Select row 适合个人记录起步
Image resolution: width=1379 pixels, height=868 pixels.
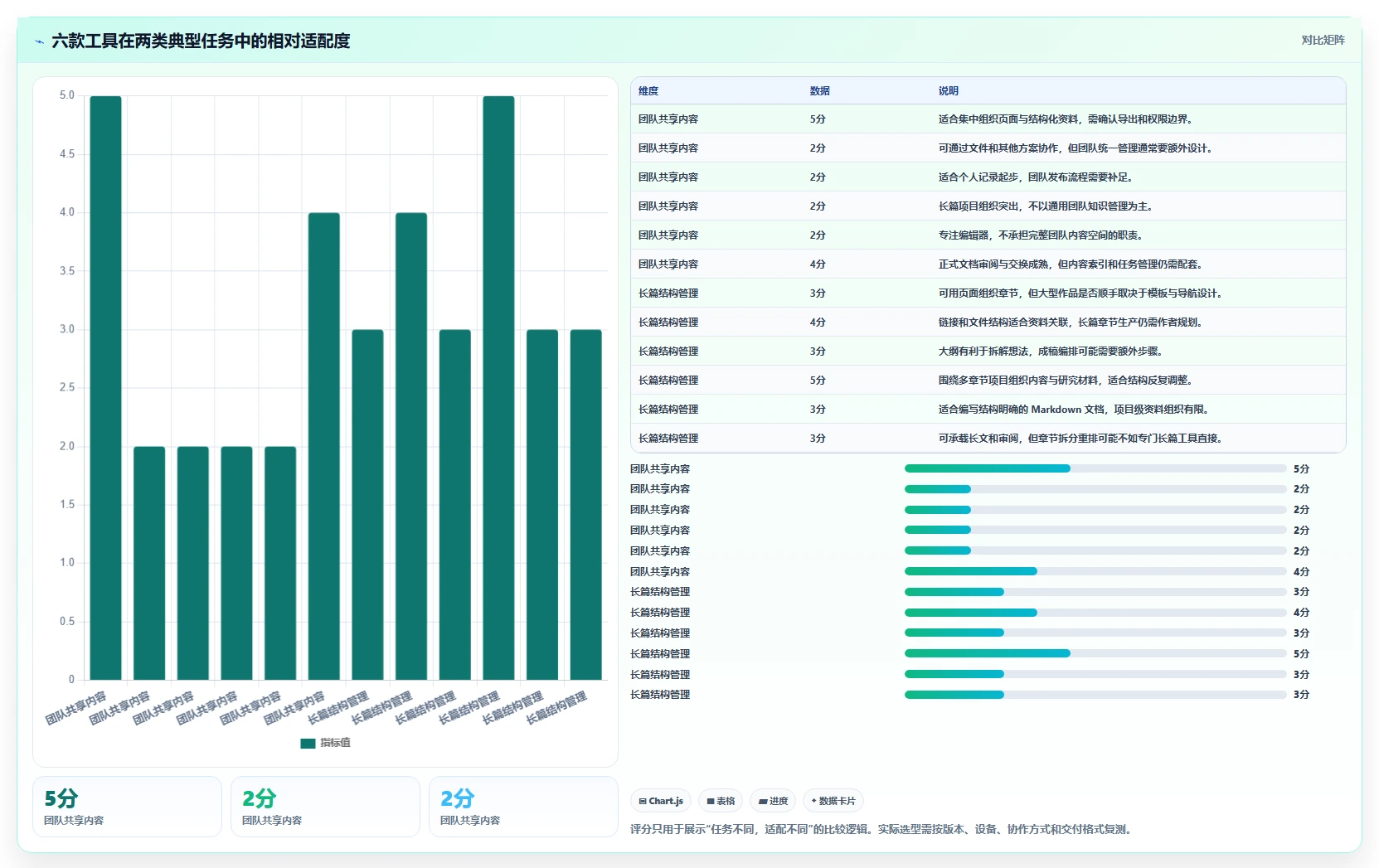988,177
